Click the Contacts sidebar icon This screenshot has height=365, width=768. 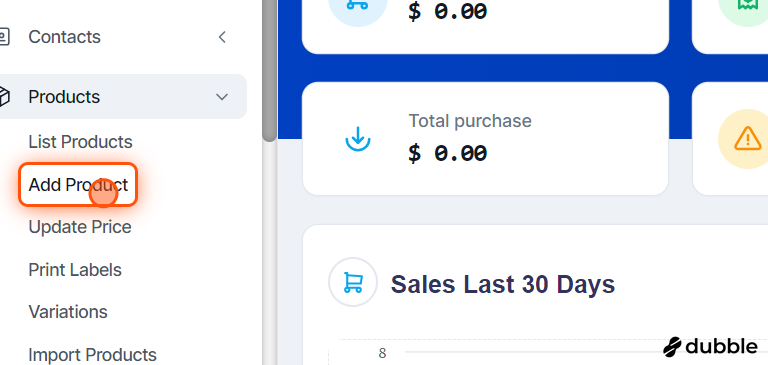(3, 37)
